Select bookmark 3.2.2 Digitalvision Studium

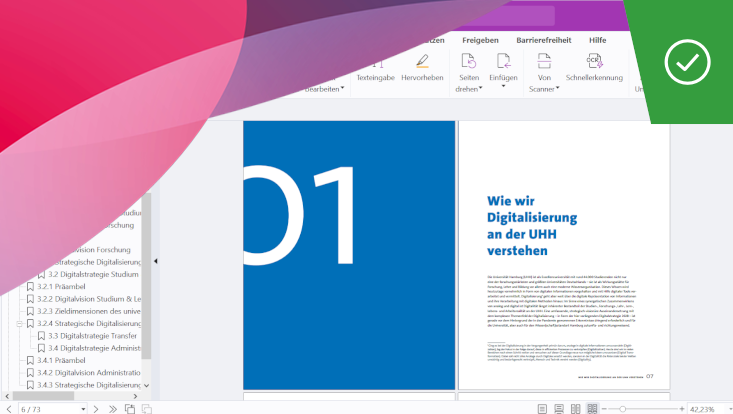(x=89, y=299)
